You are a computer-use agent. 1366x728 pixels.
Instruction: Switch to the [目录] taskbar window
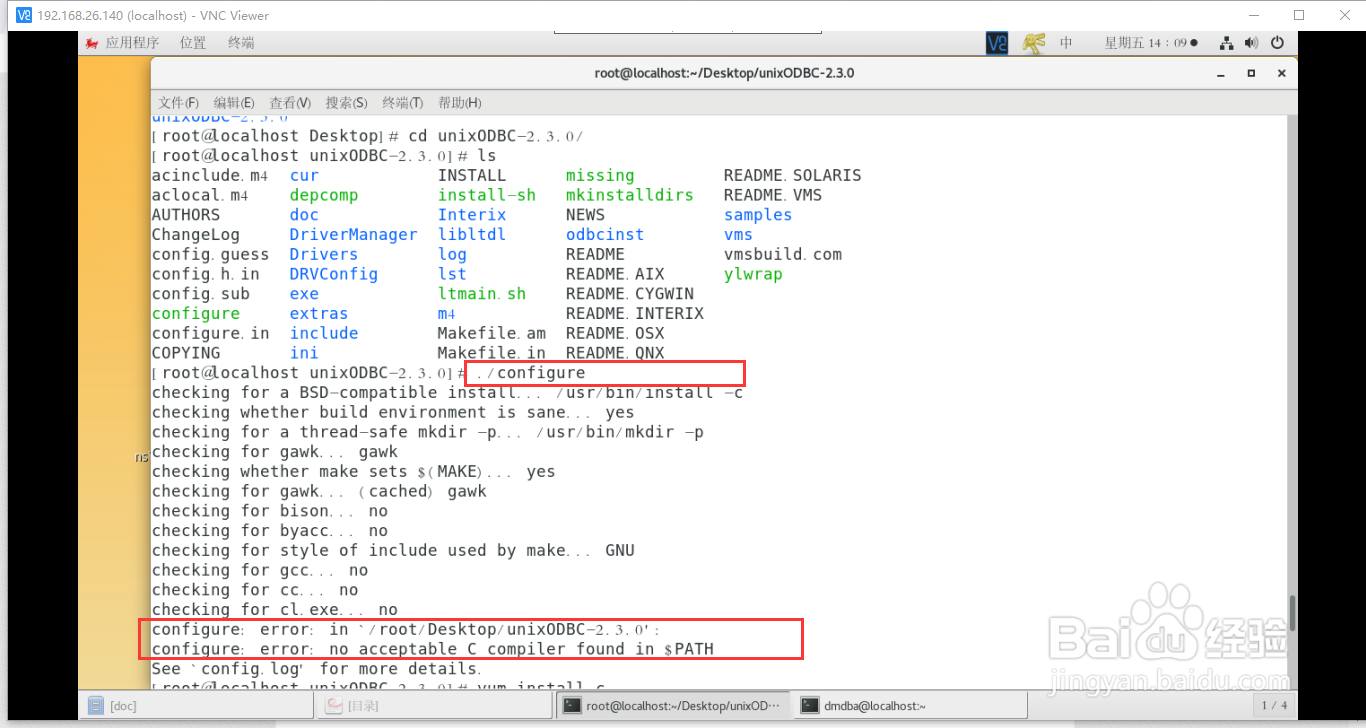433,705
